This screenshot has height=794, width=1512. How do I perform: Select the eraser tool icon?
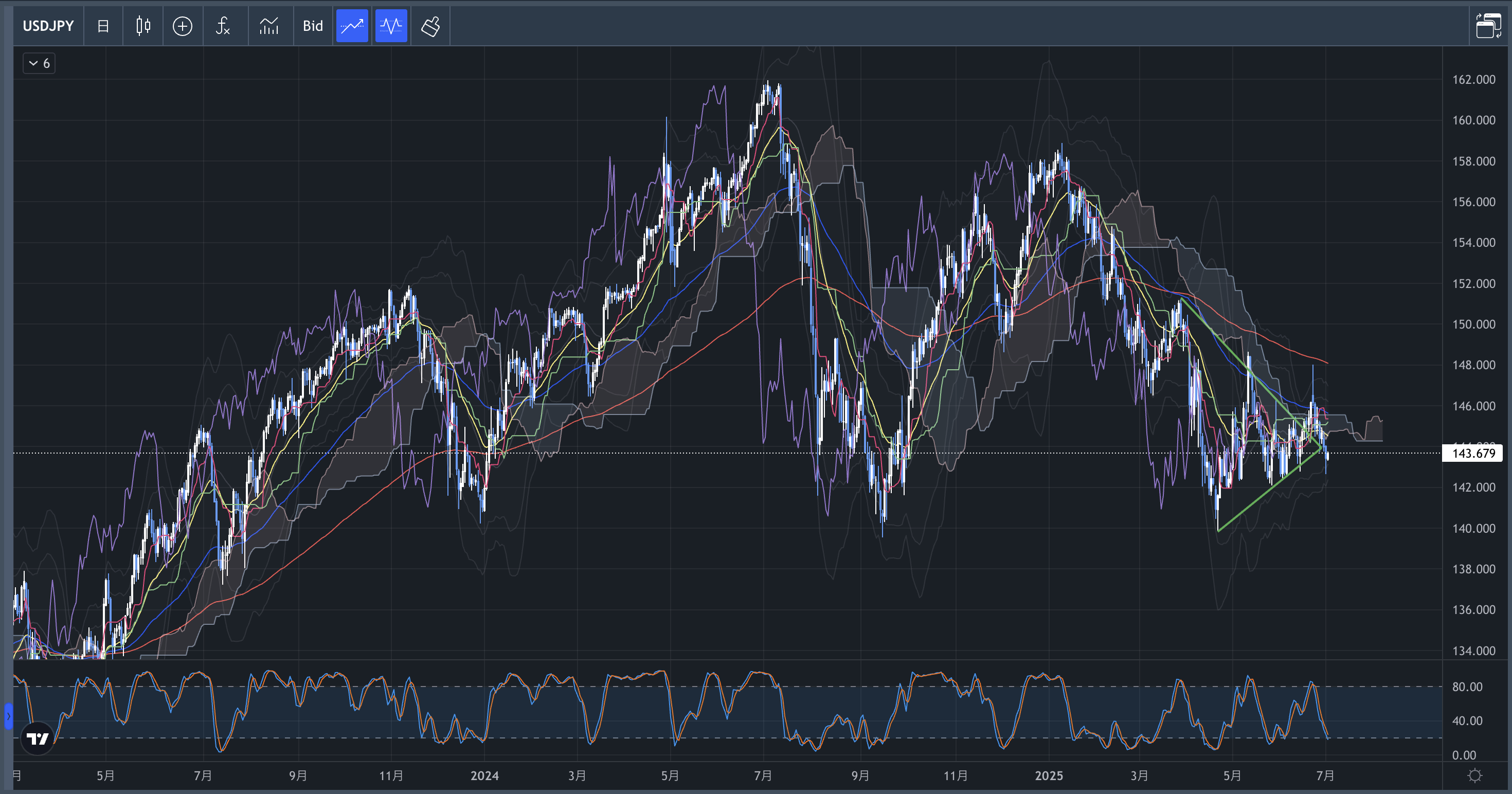coord(430,26)
